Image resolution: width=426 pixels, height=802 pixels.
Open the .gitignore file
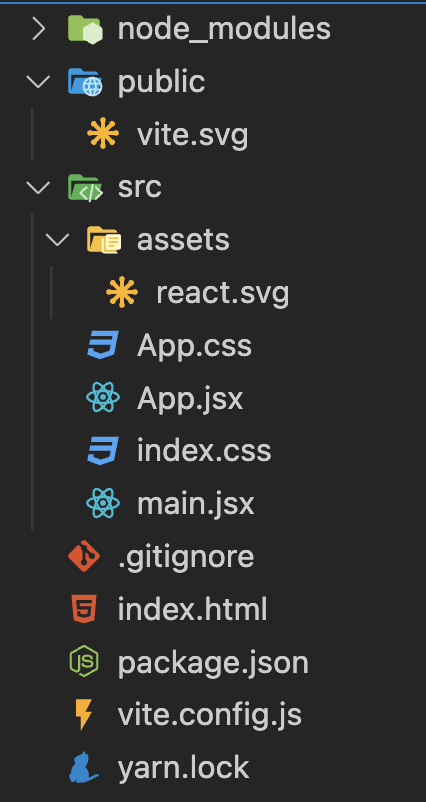click(x=186, y=557)
